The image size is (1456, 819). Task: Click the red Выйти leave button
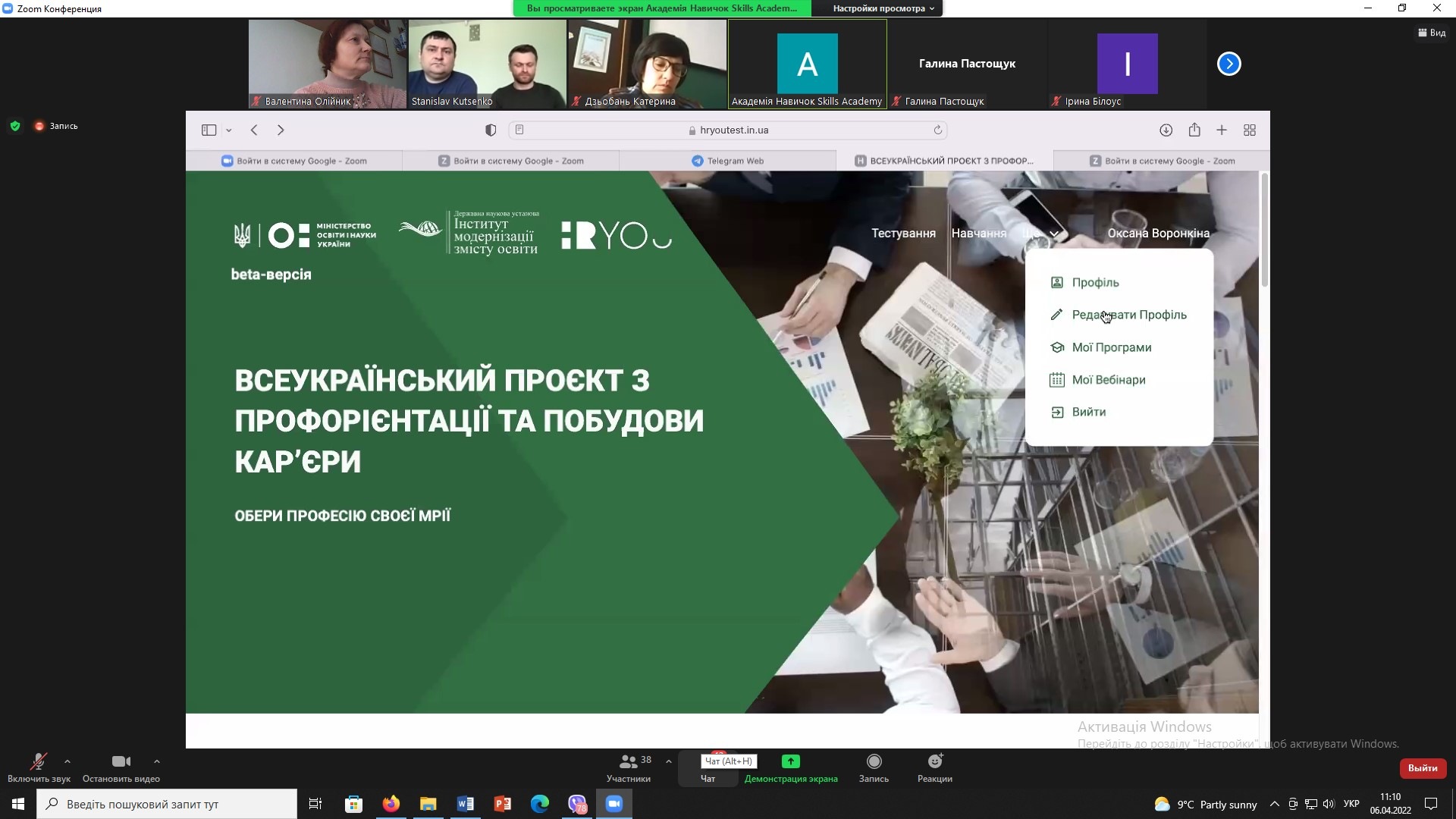[1422, 768]
